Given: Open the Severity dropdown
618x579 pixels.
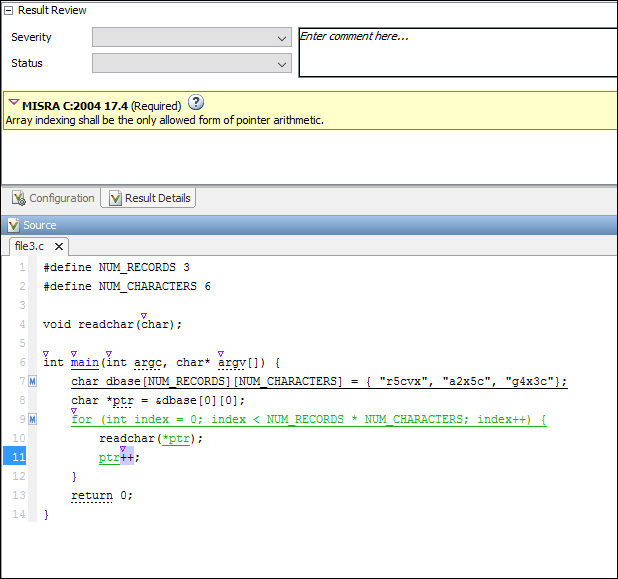Looking at the screenshot, I should [x=192, y=37].
